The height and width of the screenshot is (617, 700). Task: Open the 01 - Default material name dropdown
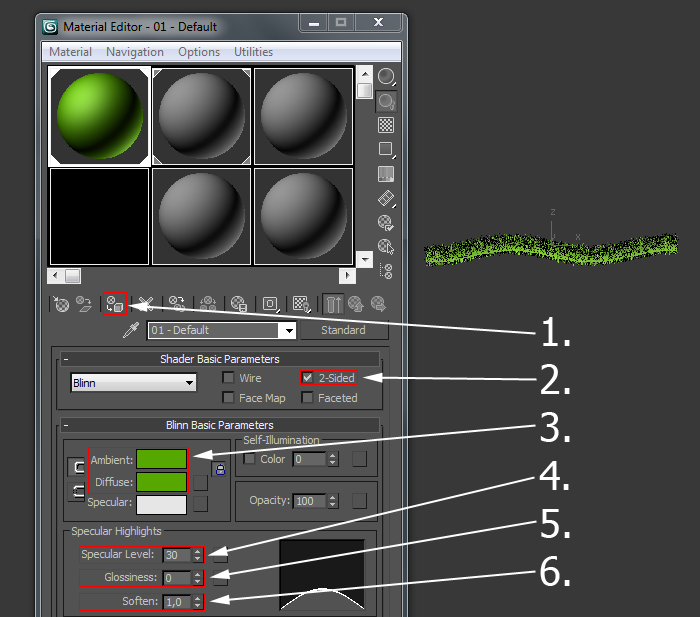point(289,331)
